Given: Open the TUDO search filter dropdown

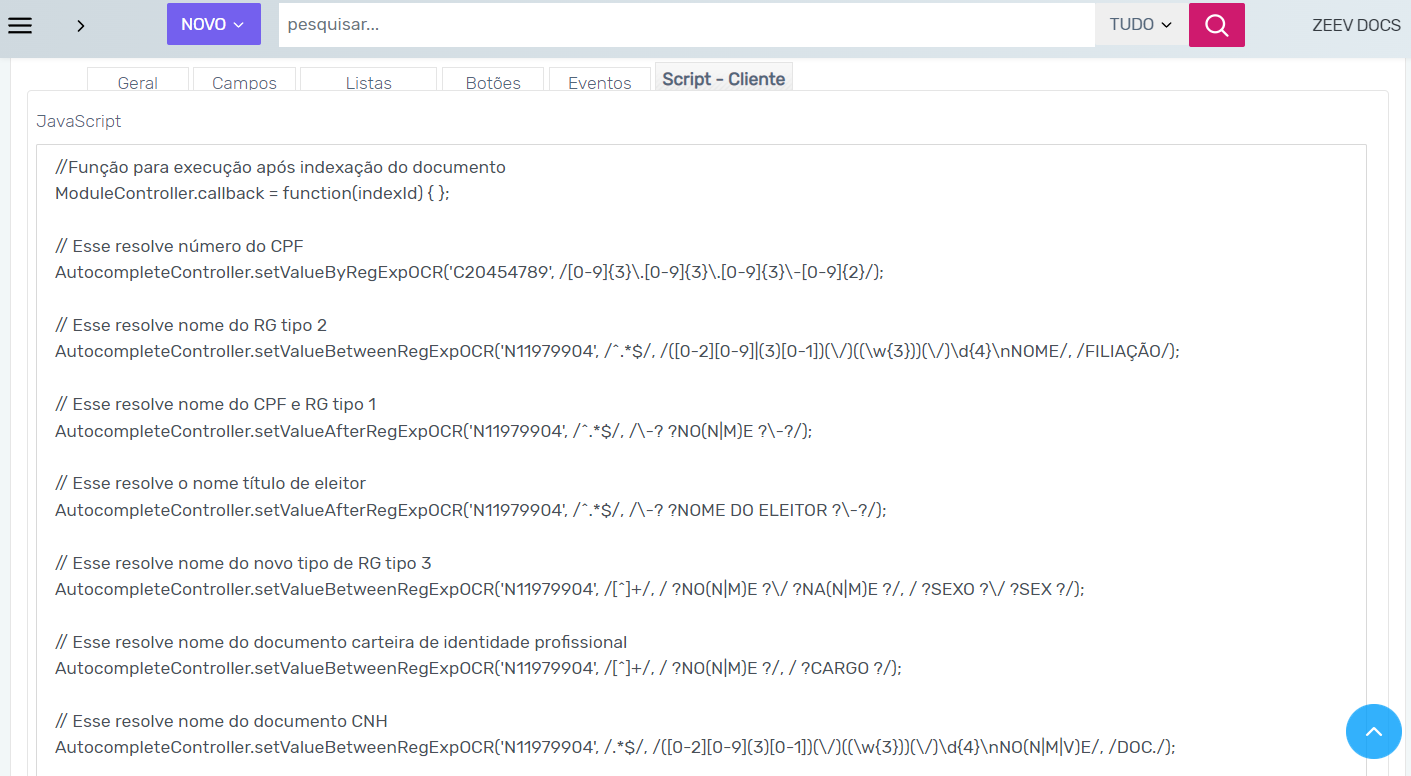Looking at the screenshot, I should pyautogui.click(x=1140, y=25).
